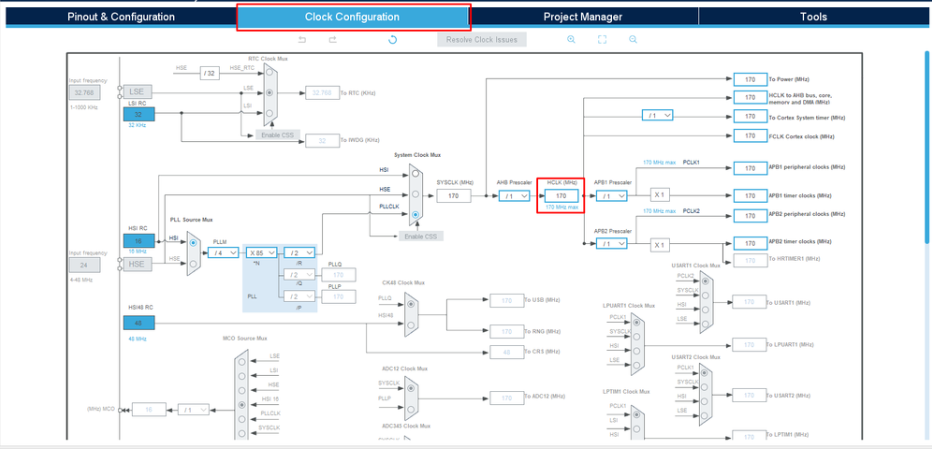Click the APB1 X 1 multiplier box

(x=659, y=196)
